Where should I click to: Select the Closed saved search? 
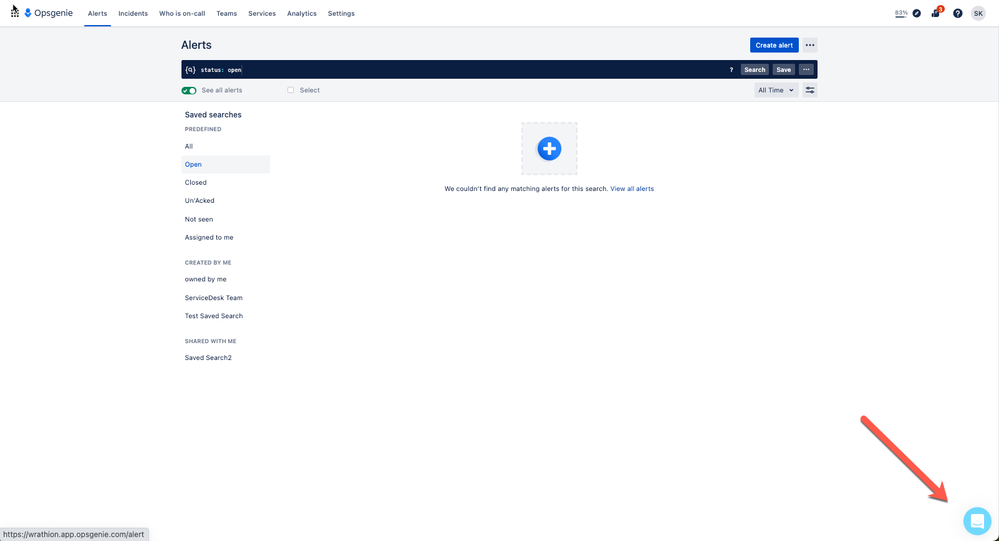point(226,183)
